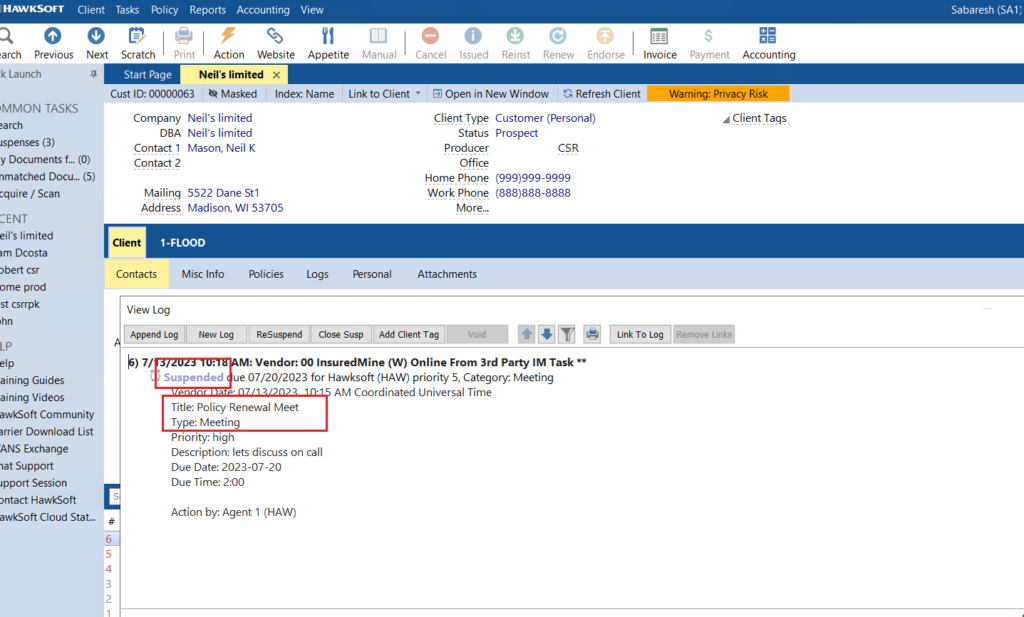Click the Renew toolbar icon
This screenshot has width=1024, height=617.
[558, 43]
